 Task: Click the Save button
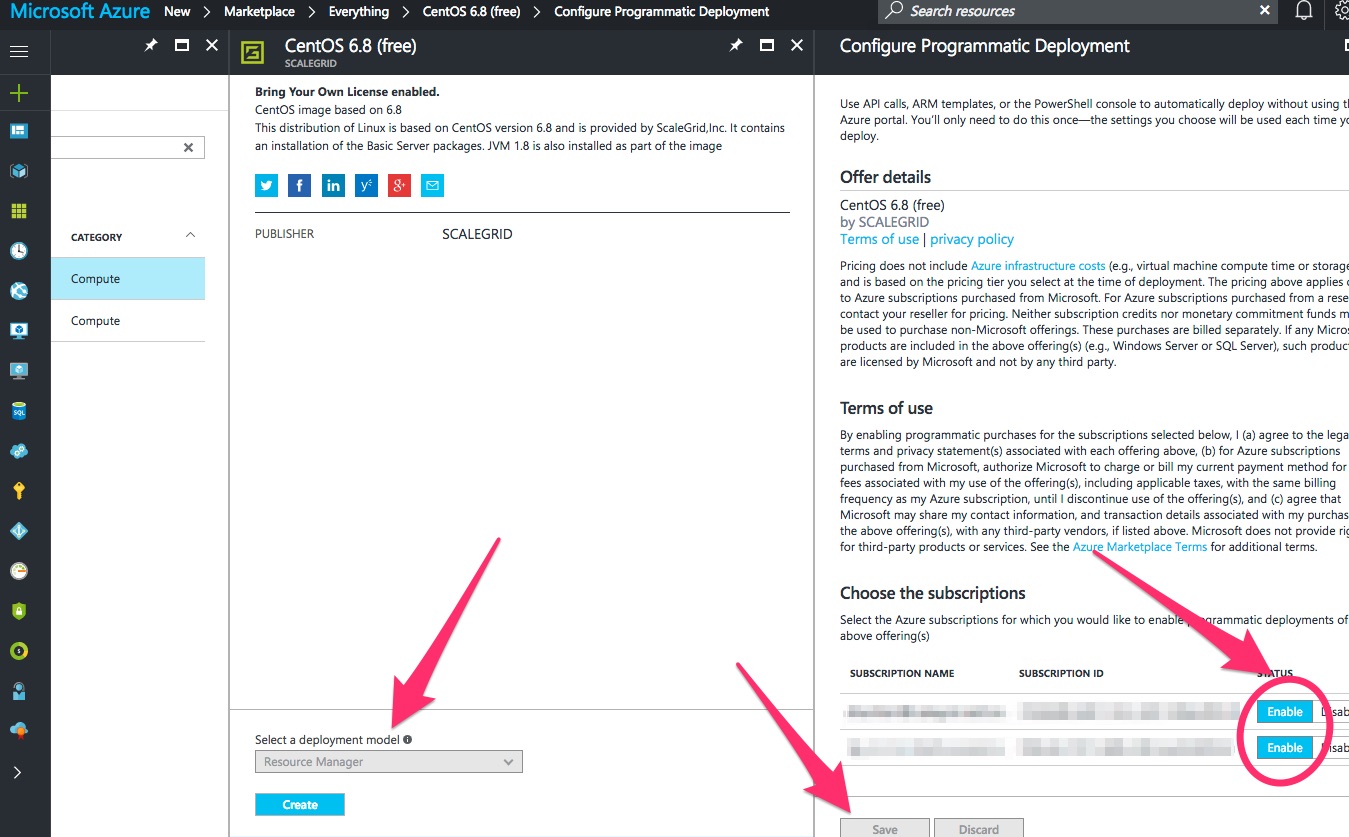coord(885,829)
